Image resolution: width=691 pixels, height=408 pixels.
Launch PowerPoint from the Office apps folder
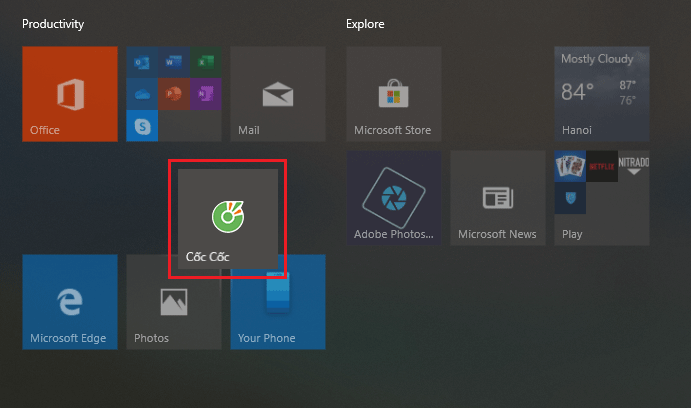174,94
